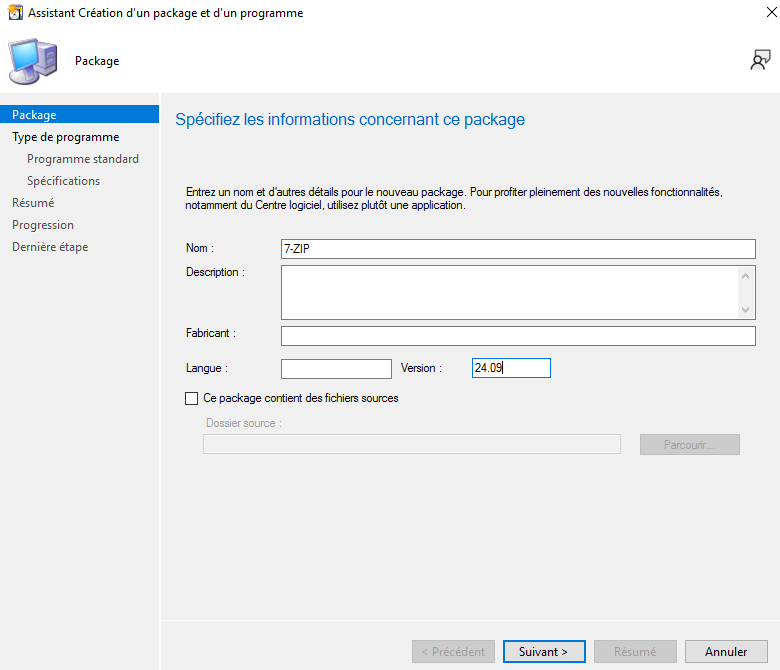The image size is (780, 670).
Task: Click the wizard title bar icon
Action: (x=13, y=13)
